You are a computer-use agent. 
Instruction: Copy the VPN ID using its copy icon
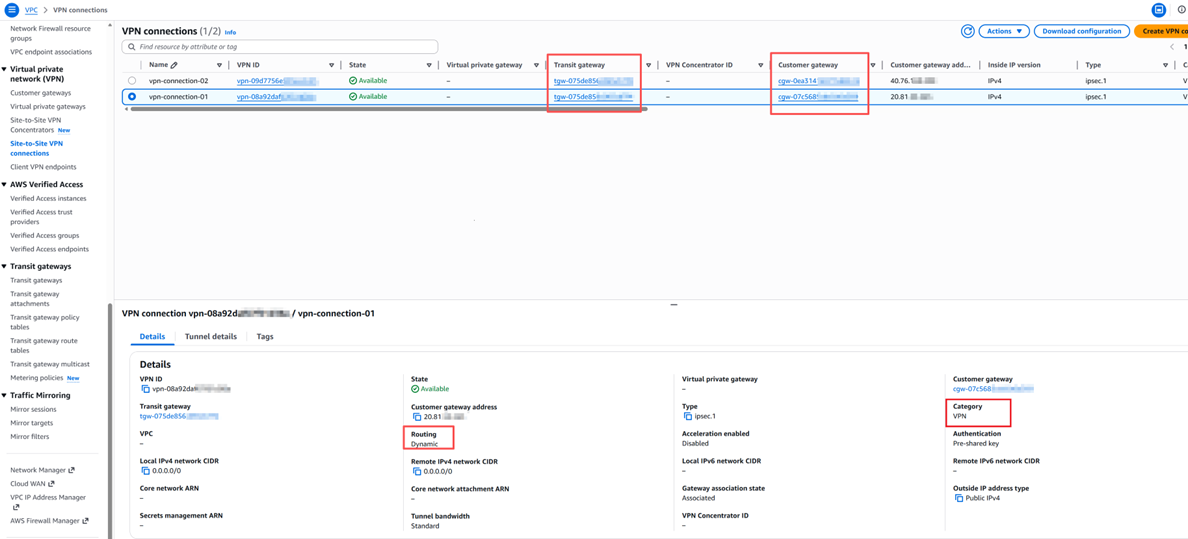(x=145, y=389)
